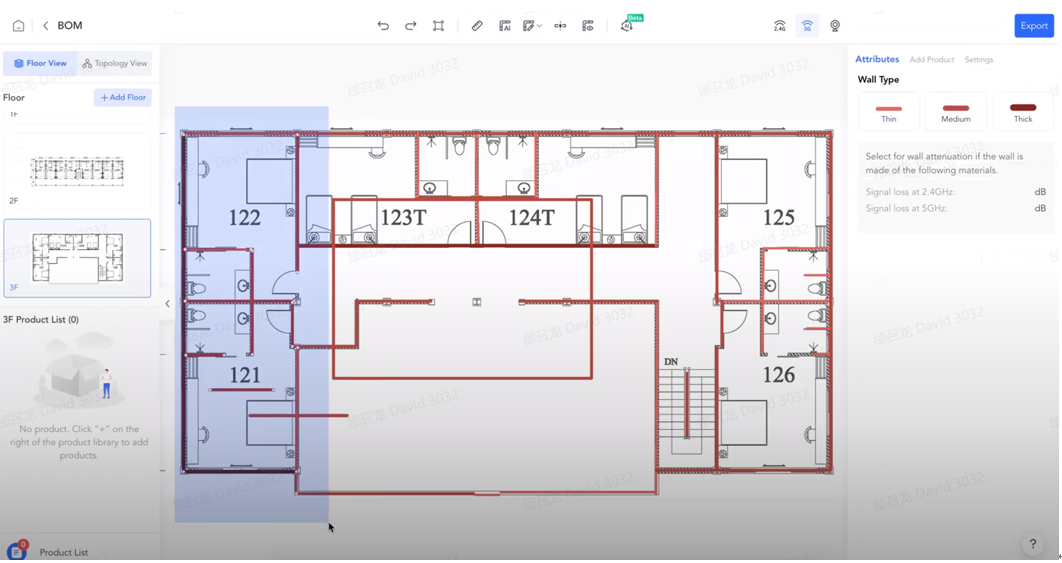Image resolution: width=1062 pixels, height=563 pixels.
Task: Click the DN stairs label
Action: 671,362
